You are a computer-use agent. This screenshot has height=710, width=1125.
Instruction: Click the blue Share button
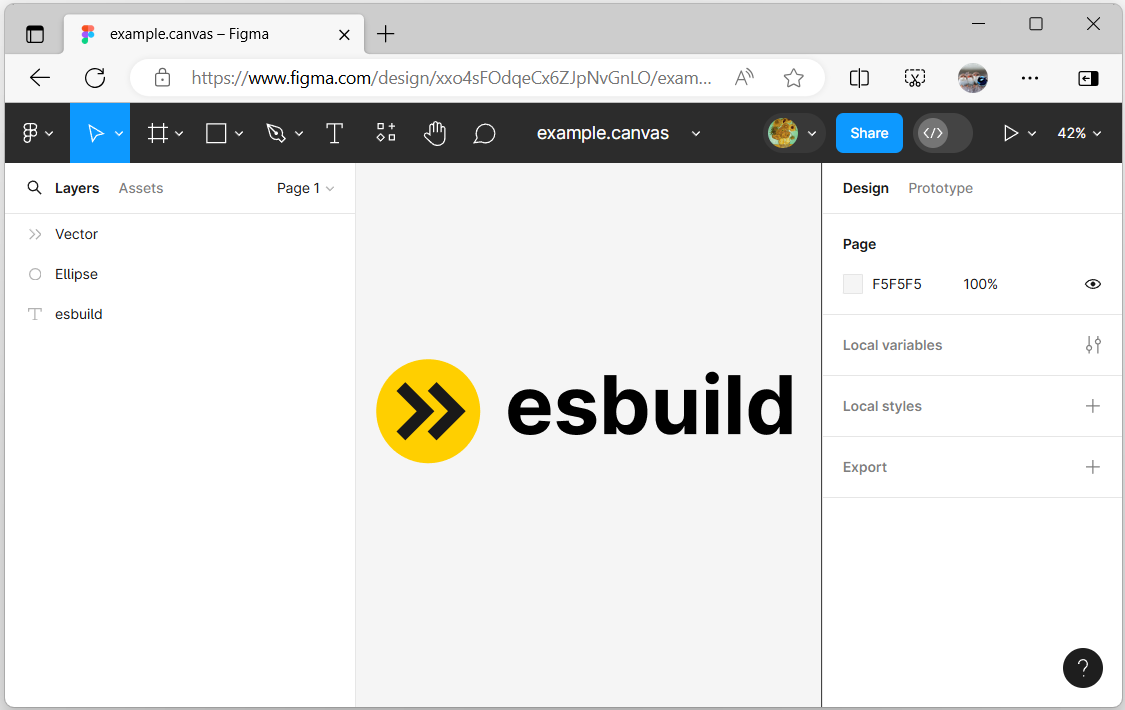coord(869,133)
